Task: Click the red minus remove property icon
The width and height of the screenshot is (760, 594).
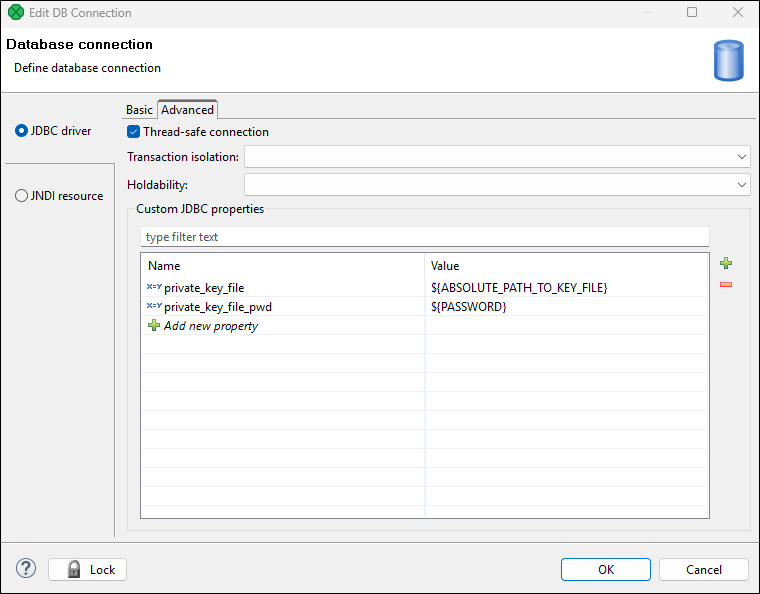Action: tap(726, 285)
